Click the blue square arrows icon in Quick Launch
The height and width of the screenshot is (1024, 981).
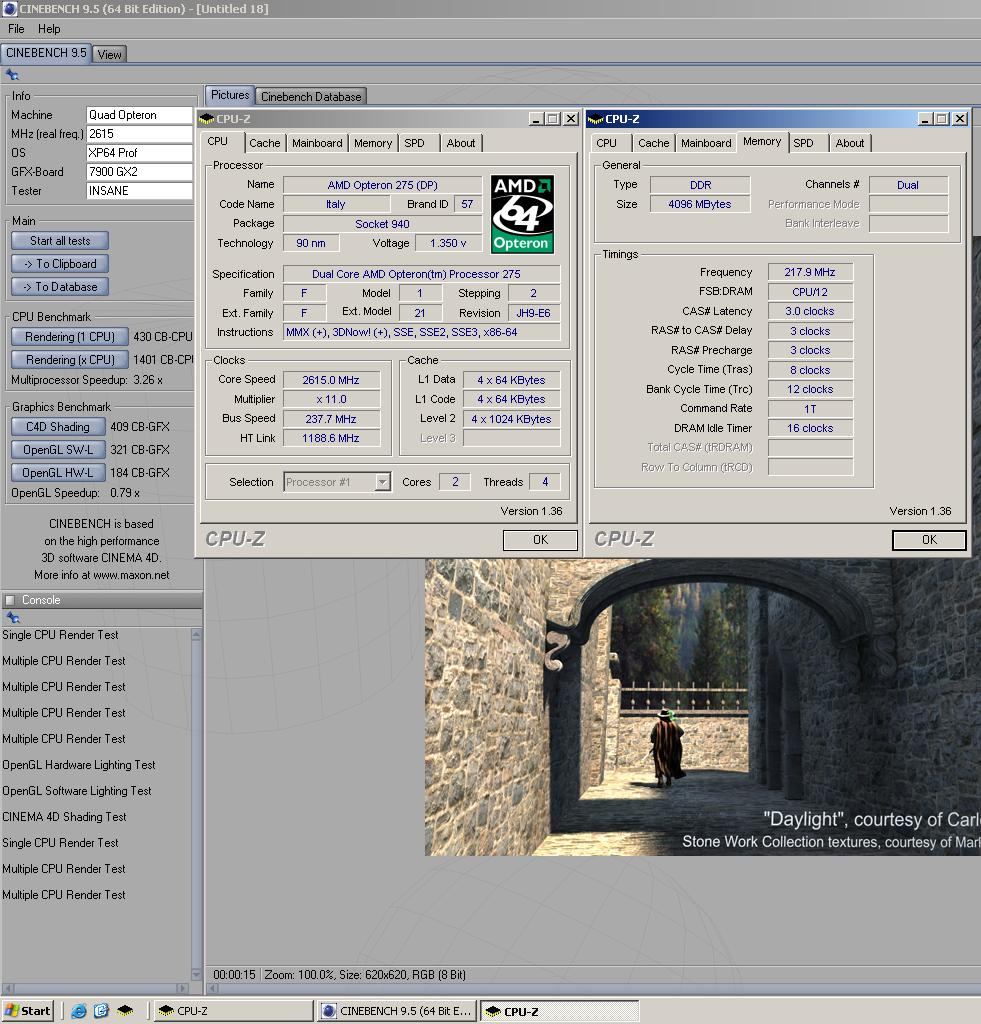(101, 1011)
